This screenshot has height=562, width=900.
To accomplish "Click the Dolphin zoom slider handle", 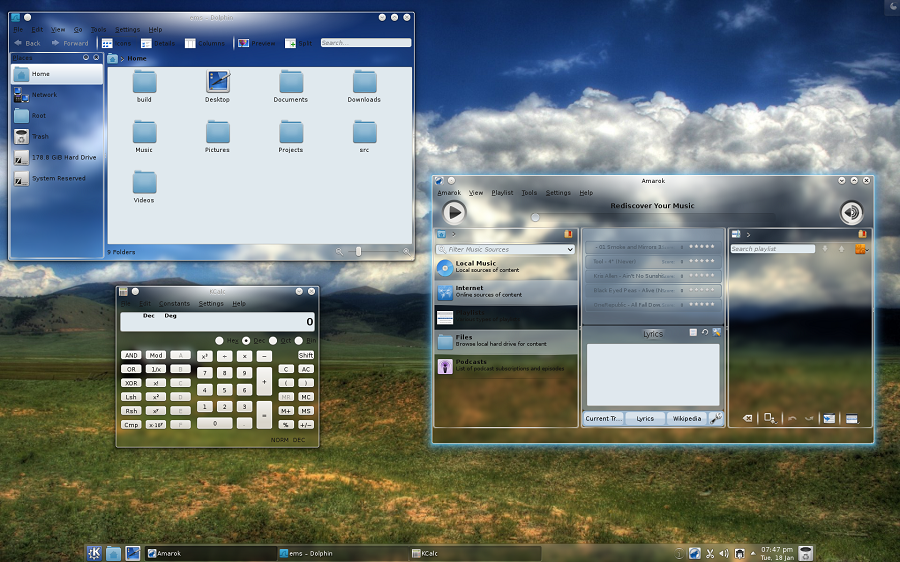I will coord(359,251).
